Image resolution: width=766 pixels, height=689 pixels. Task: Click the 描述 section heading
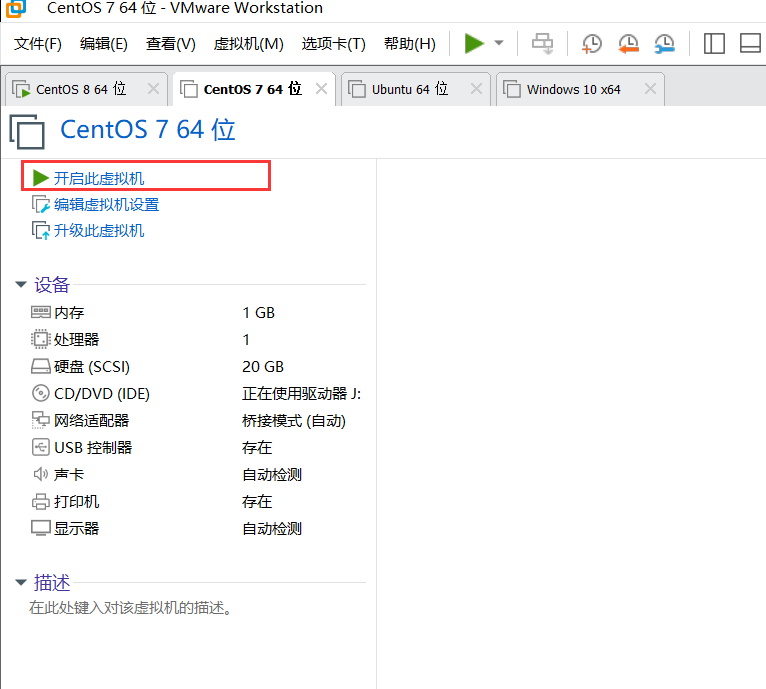point(52,582)
